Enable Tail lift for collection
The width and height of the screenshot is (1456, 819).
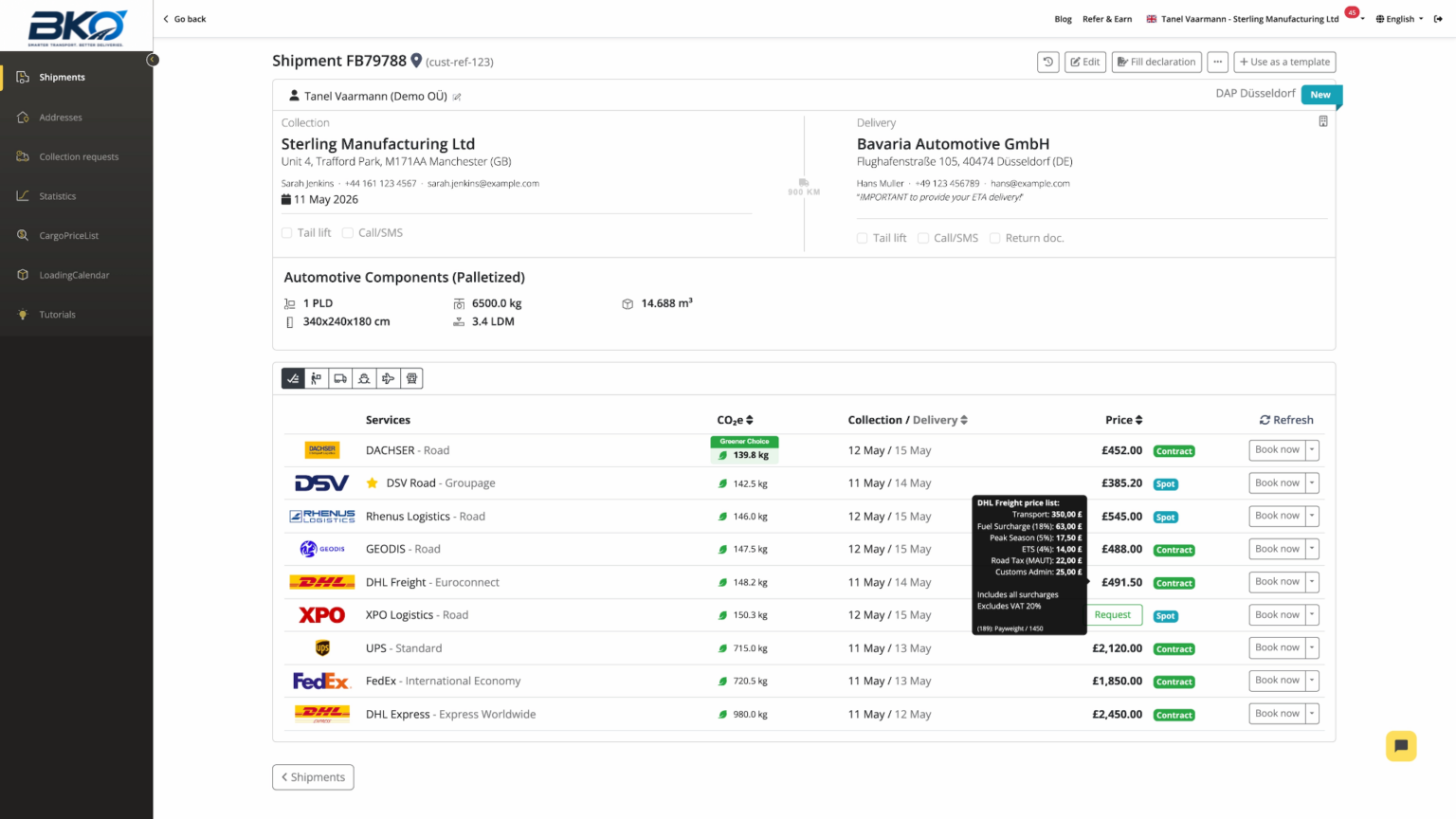[x=287, y=233]
